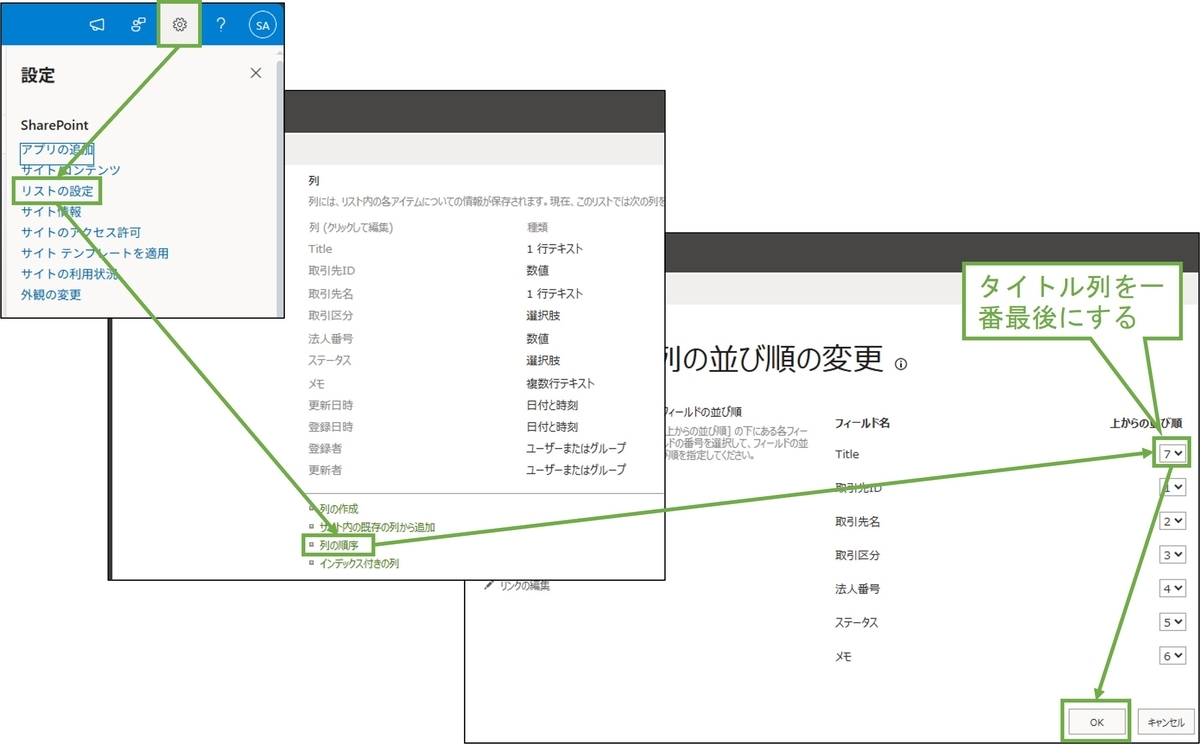This screenshot has height=744, width=1200.
Task: Open the 取引先ID order dropdown
Action: tap(1172, 487)
